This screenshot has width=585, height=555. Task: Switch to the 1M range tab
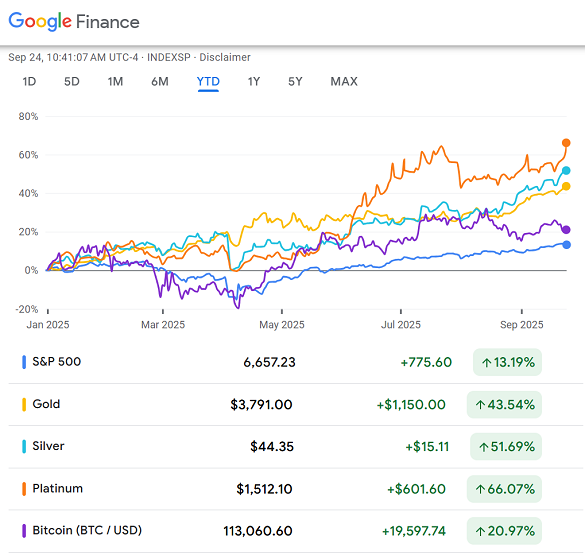click(x=115, y=81)
